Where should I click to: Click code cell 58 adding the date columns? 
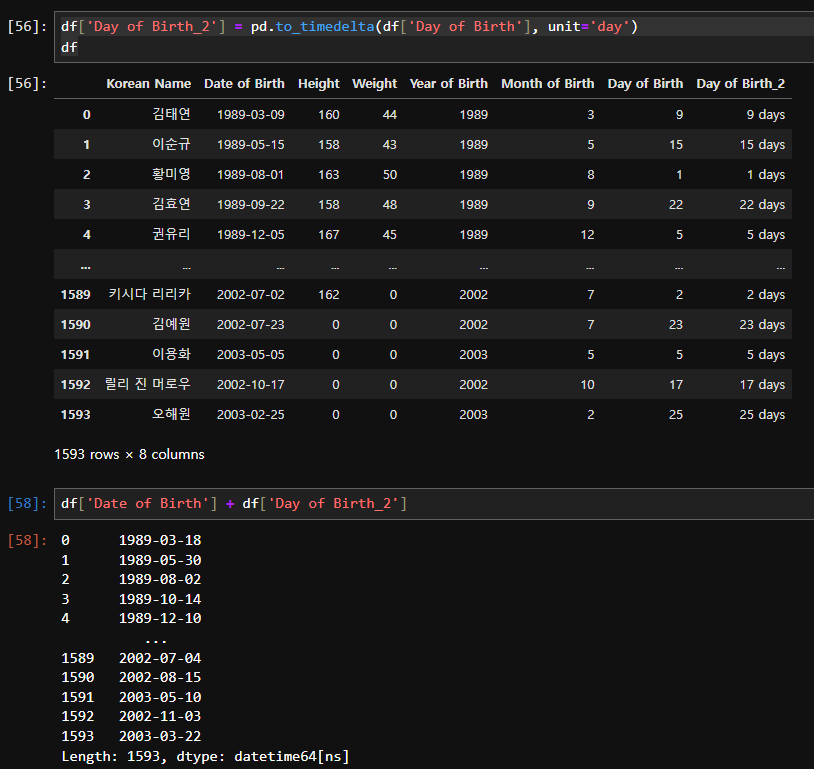tap(434, 503)
